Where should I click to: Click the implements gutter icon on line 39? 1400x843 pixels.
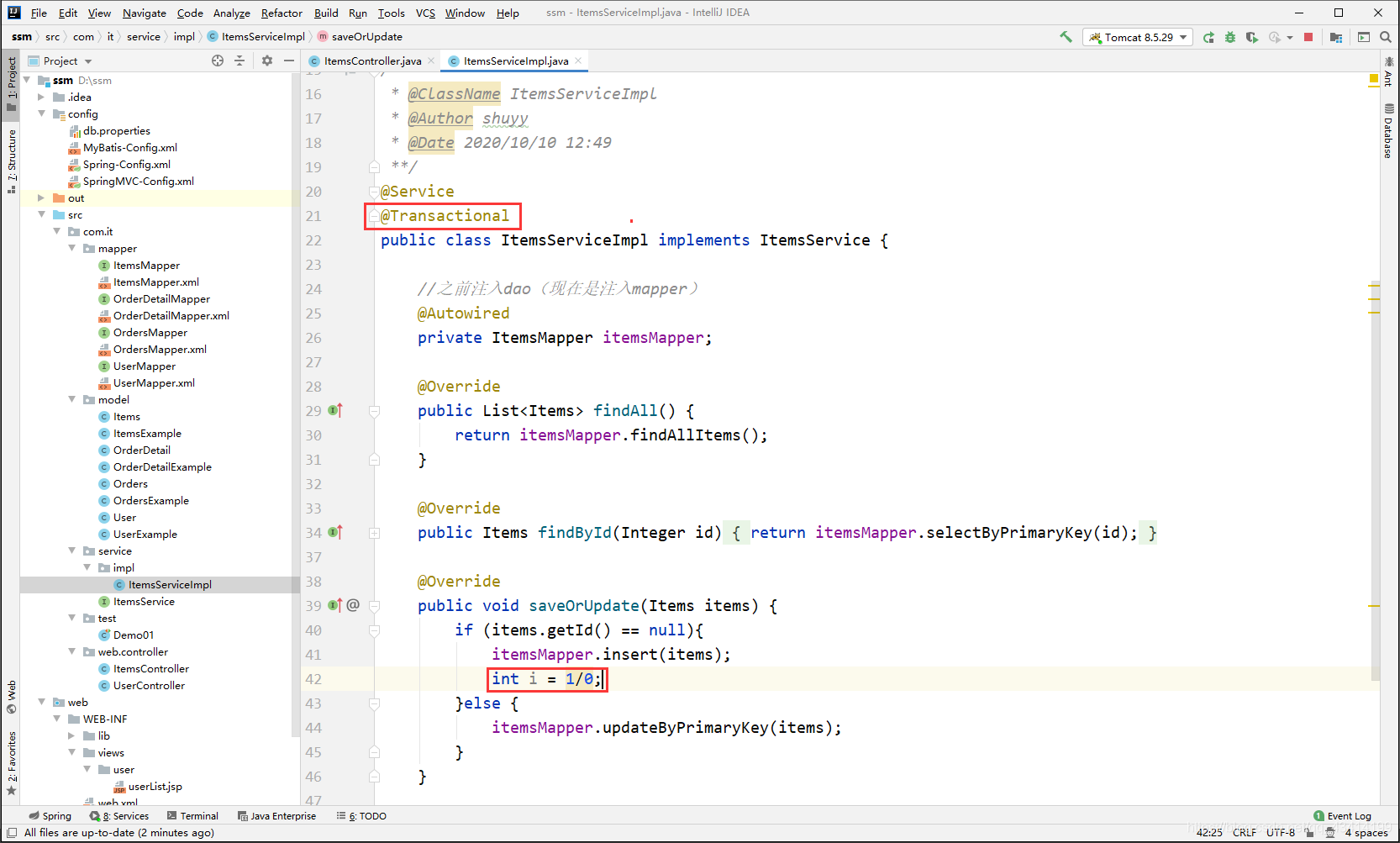coord(334,606)
